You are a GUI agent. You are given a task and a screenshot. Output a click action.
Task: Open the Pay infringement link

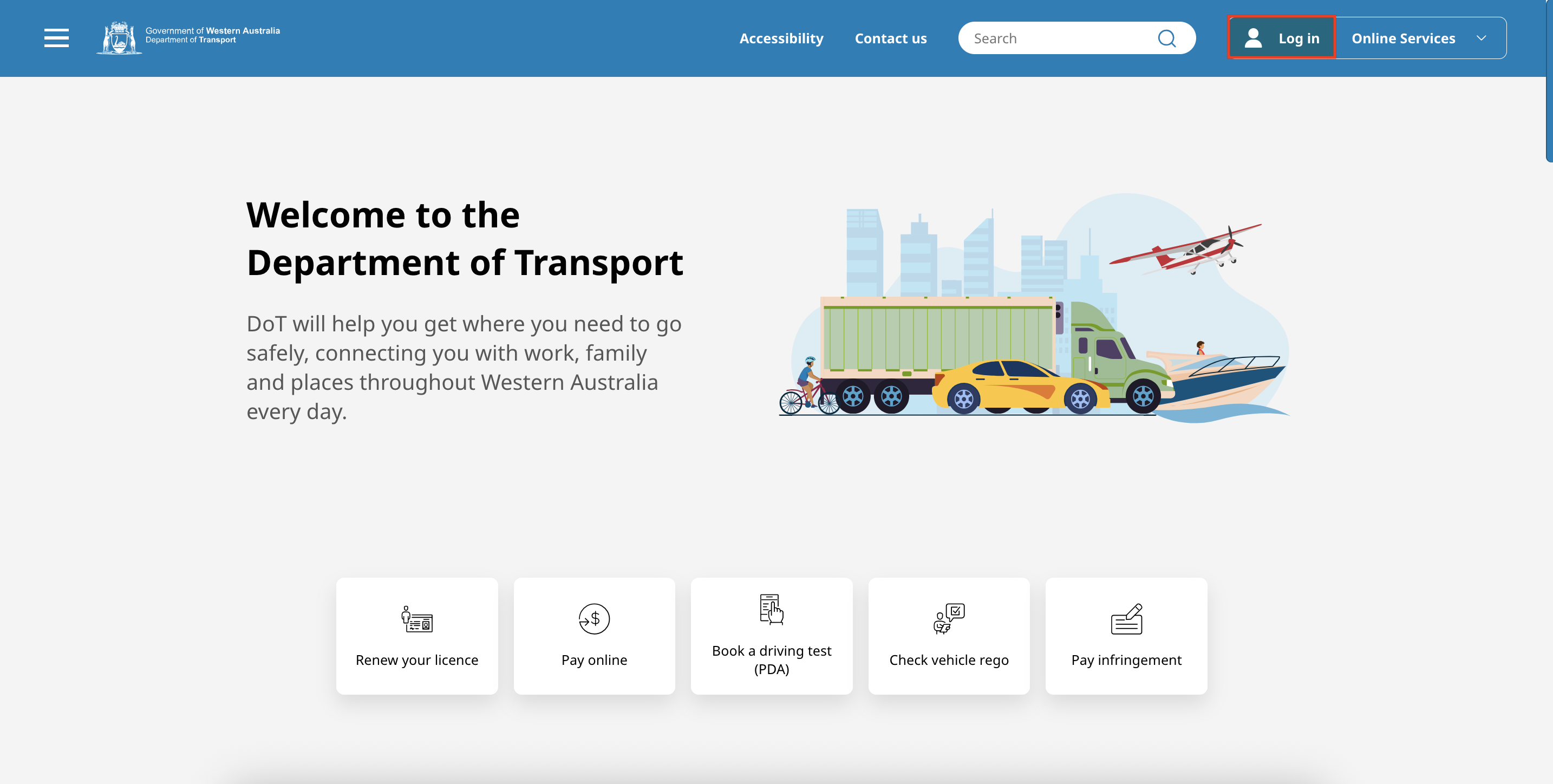(1126, 660)
